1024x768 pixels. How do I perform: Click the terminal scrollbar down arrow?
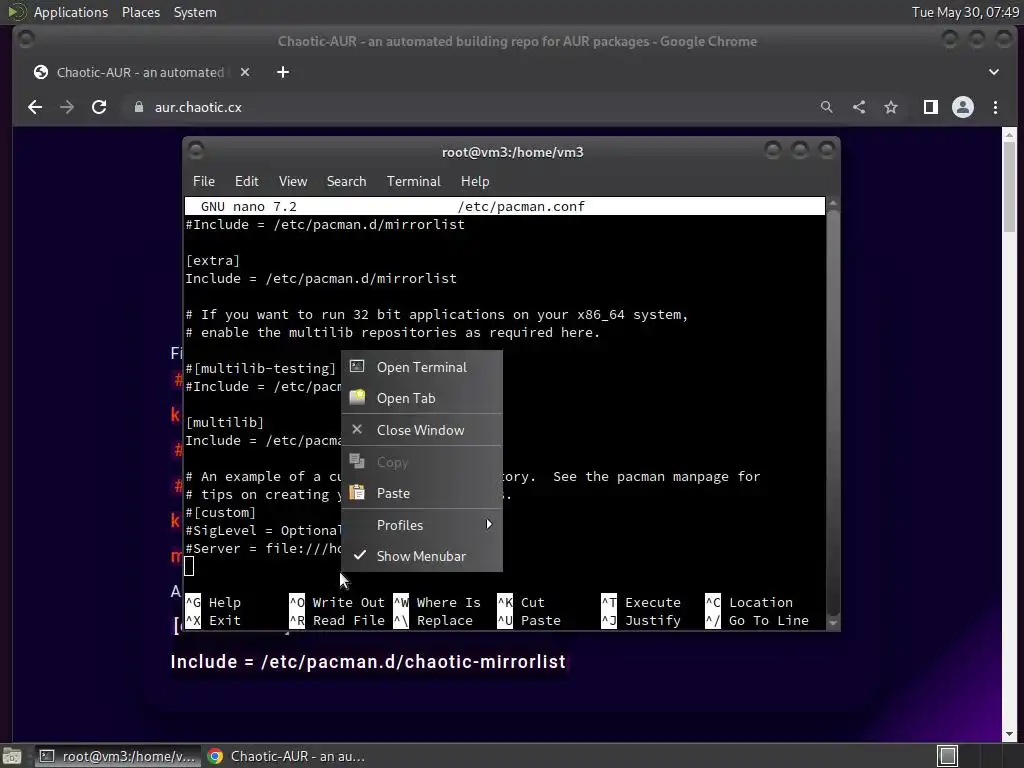(x=833, y=624)
